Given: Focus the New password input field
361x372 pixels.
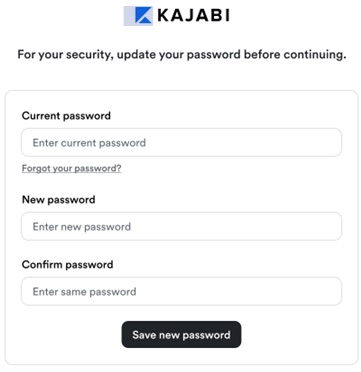Looking at the screenshot, I should [x=181, y=227].
